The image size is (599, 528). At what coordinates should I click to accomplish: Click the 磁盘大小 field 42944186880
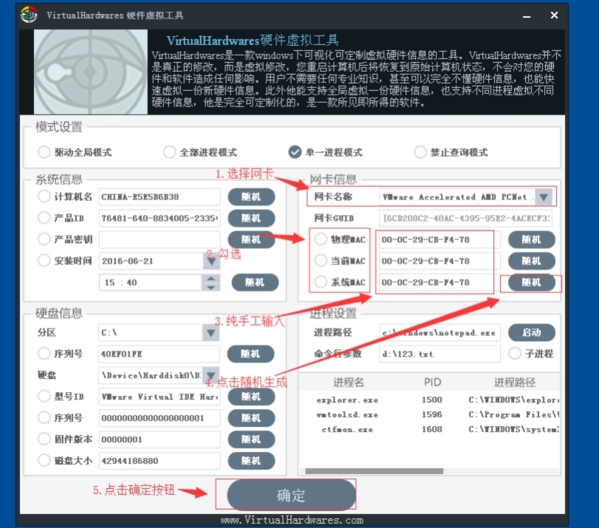click(x=159, y=461)
